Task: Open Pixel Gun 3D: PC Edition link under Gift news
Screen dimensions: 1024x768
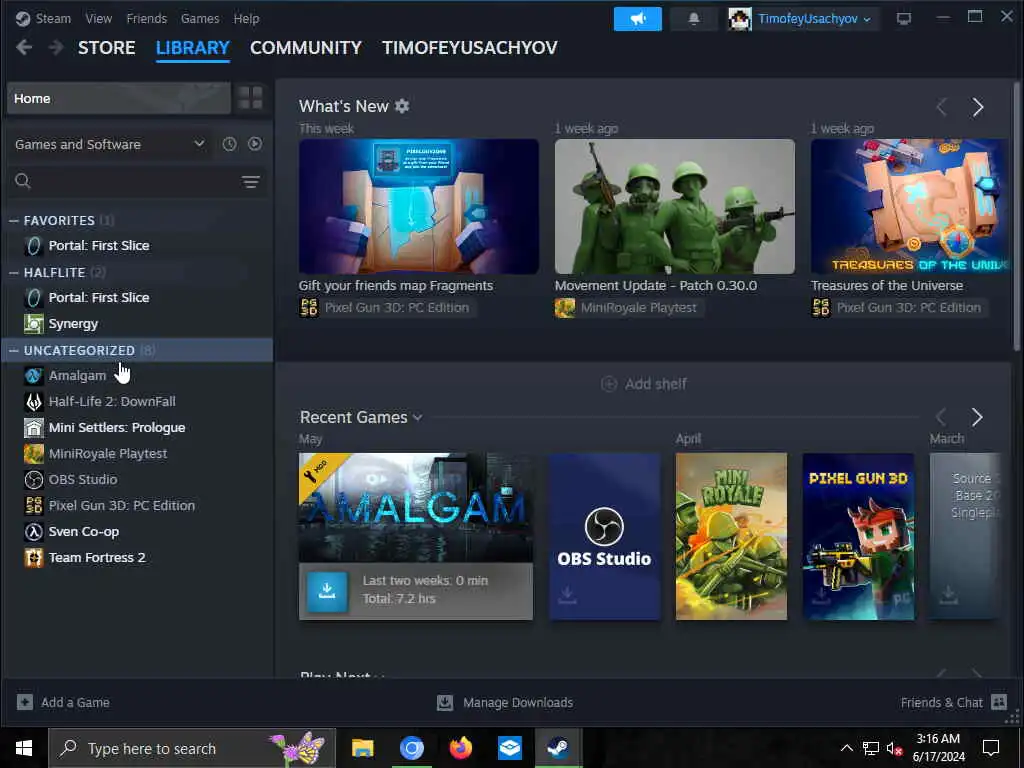Action: [x=387, y=308]
